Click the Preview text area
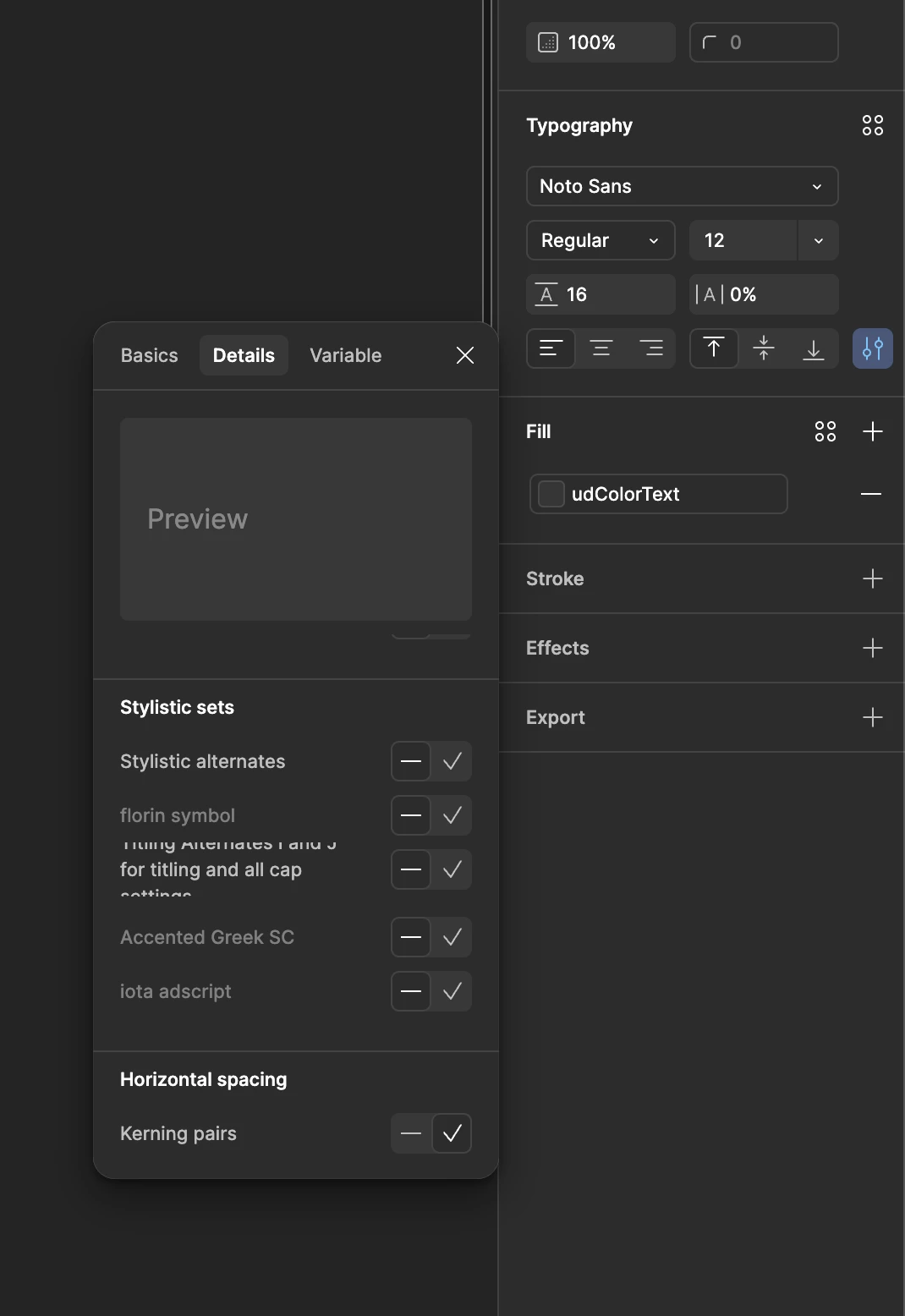This screenshot has height=1316, width=905. click(296, 519)
